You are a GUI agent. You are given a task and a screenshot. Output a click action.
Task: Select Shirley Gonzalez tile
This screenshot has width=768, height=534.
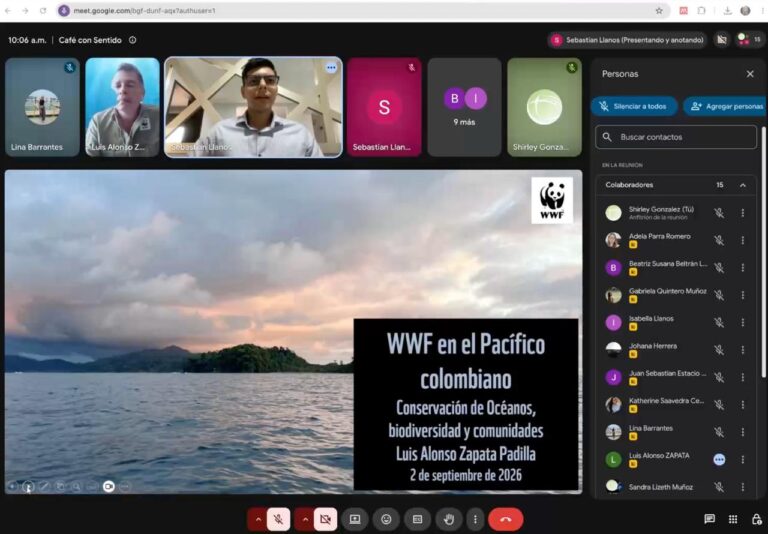(544, 107)
